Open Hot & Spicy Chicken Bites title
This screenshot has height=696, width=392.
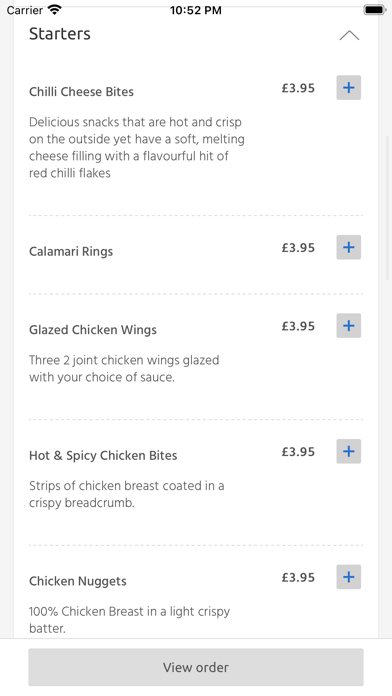[x=103, y=455]
